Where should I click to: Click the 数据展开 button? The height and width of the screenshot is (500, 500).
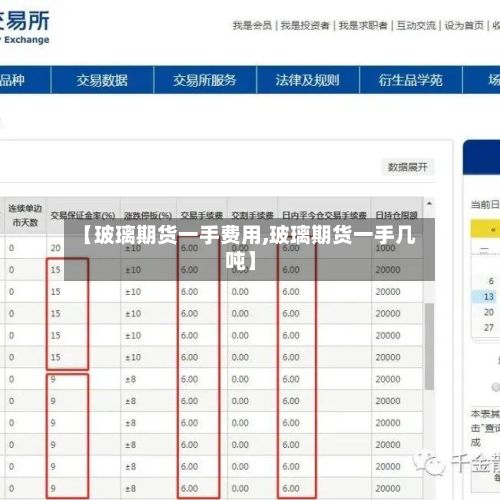(x=408, y=167)
